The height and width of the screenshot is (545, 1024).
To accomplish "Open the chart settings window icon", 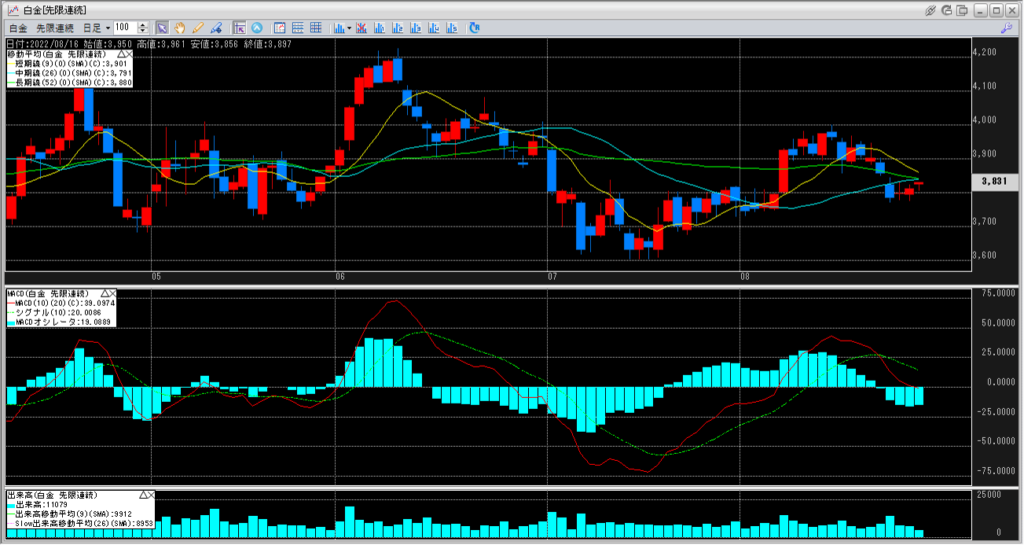I will pyautogui.click(x=280, y=28).
